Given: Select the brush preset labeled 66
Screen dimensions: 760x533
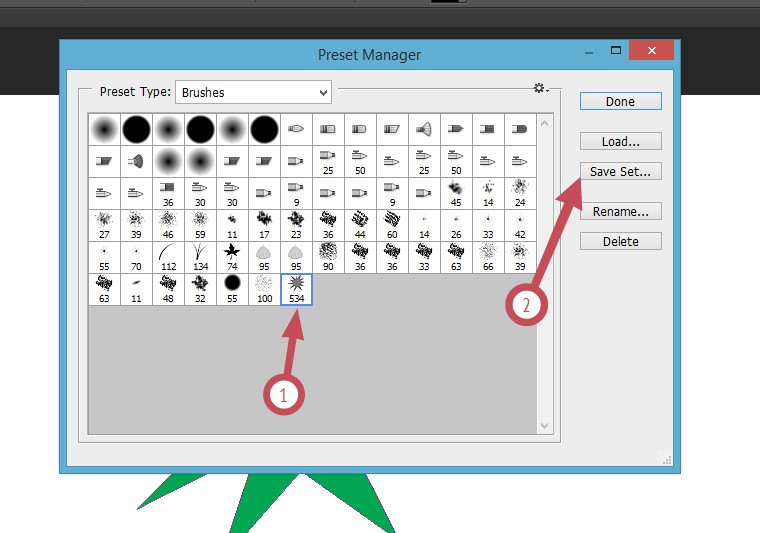Looking at the screenshot, I should 488,257.
